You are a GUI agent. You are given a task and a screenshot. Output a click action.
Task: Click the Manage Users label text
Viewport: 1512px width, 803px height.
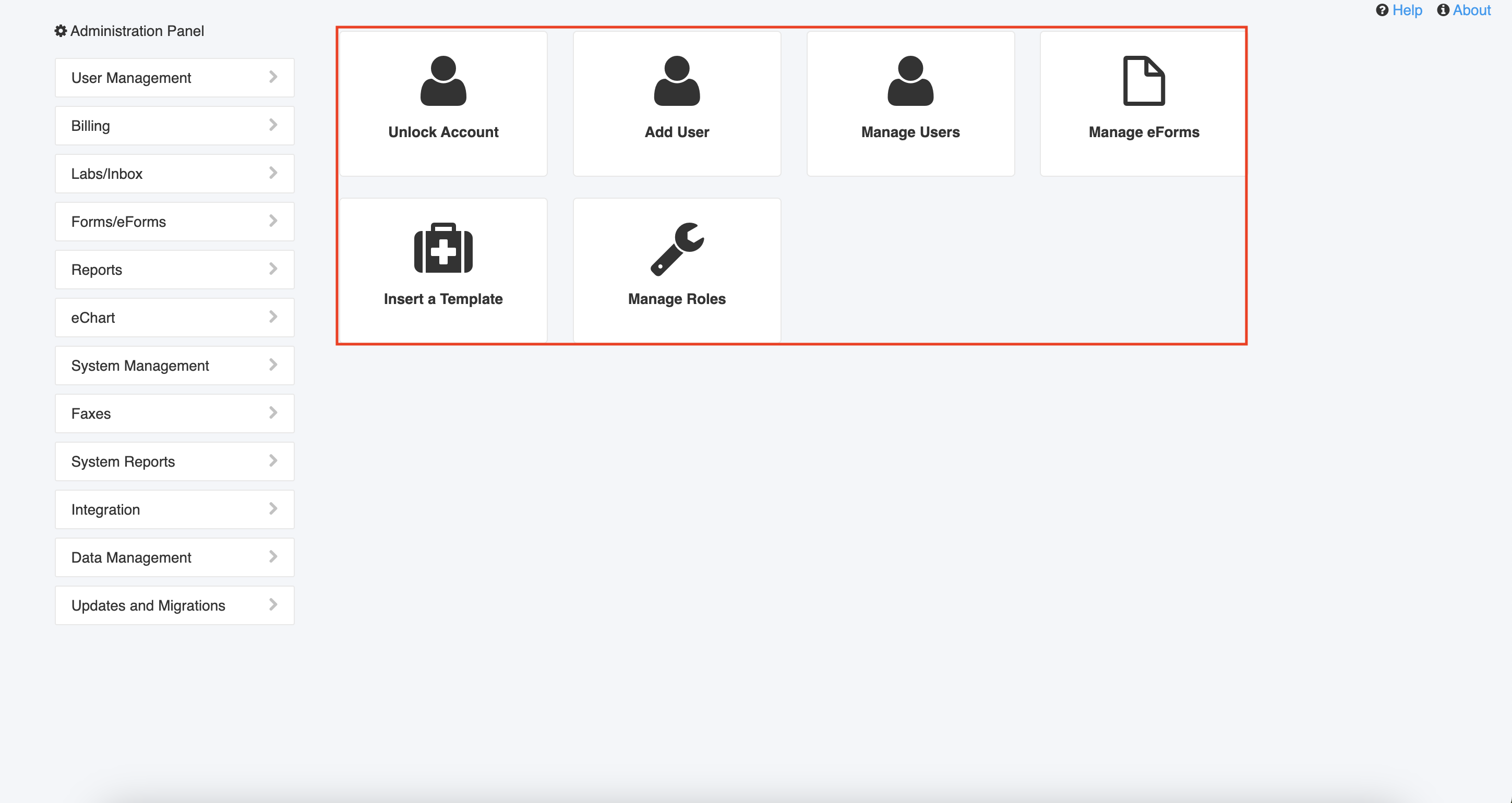(x=910, y=132)
